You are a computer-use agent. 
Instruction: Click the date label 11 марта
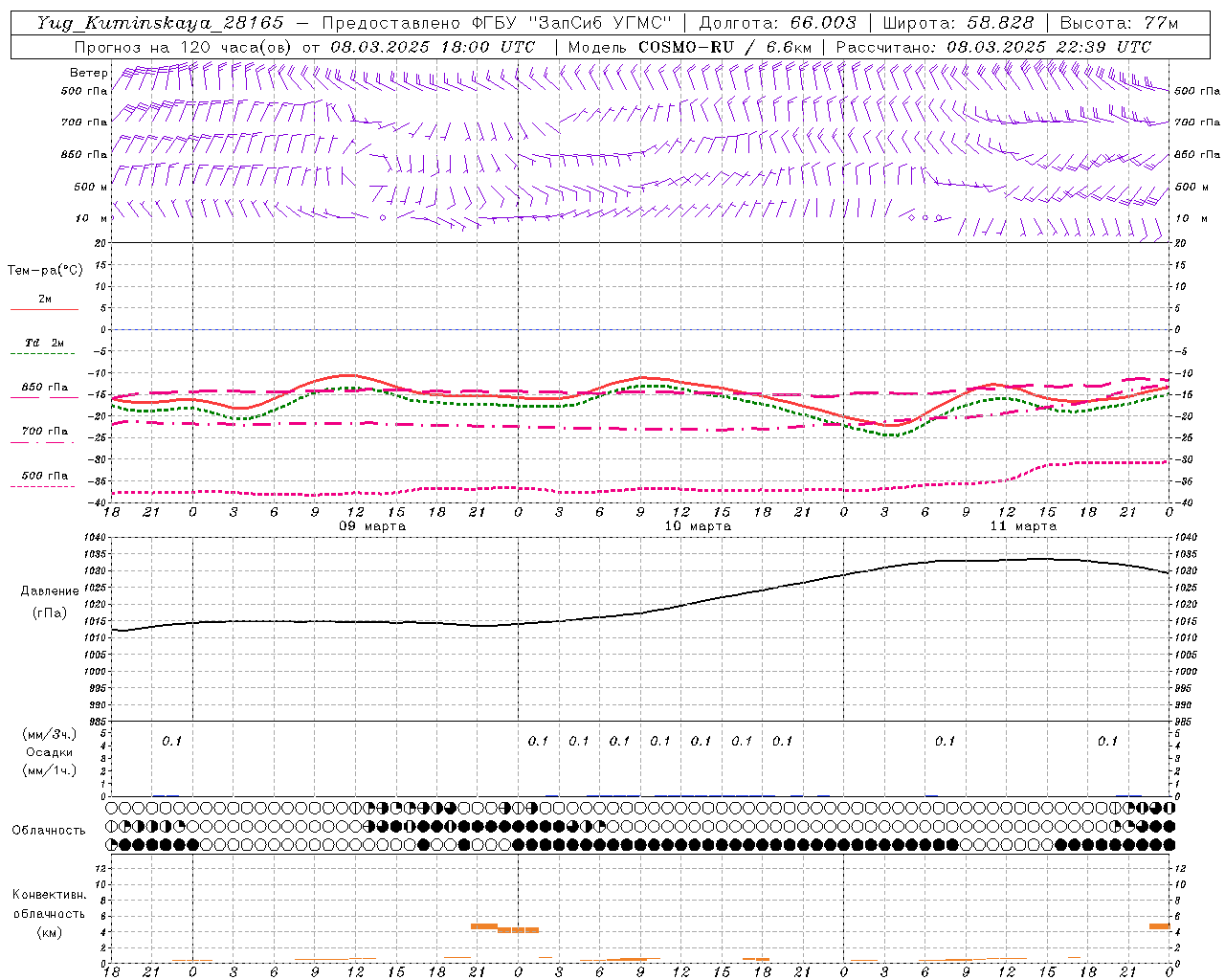1024,526
